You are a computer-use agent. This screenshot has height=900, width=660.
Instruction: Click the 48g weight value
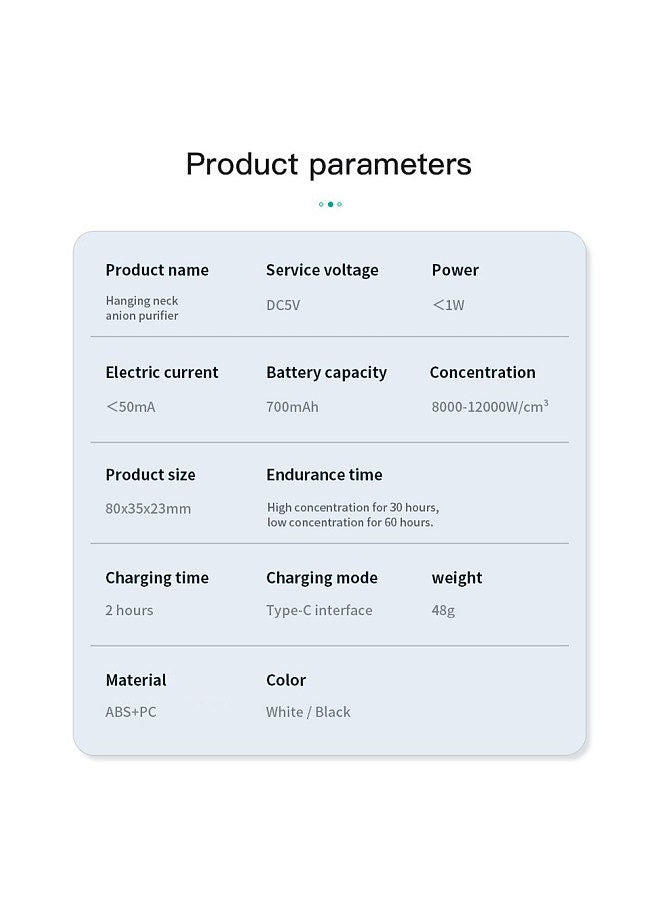(443, 611)
